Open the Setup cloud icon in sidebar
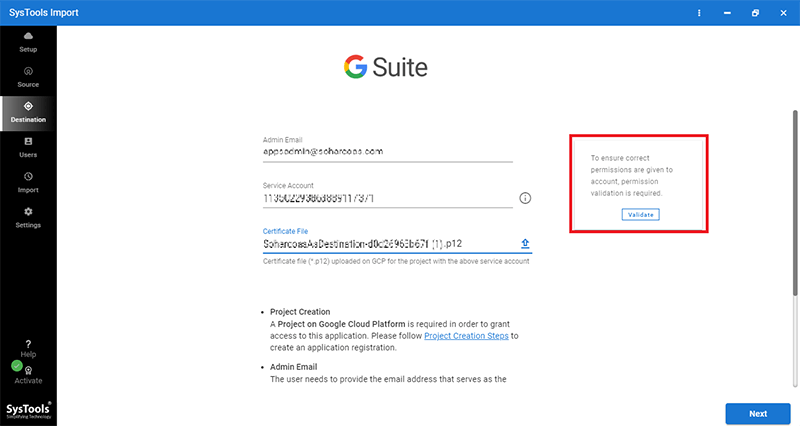 click(x=28, y=36)
